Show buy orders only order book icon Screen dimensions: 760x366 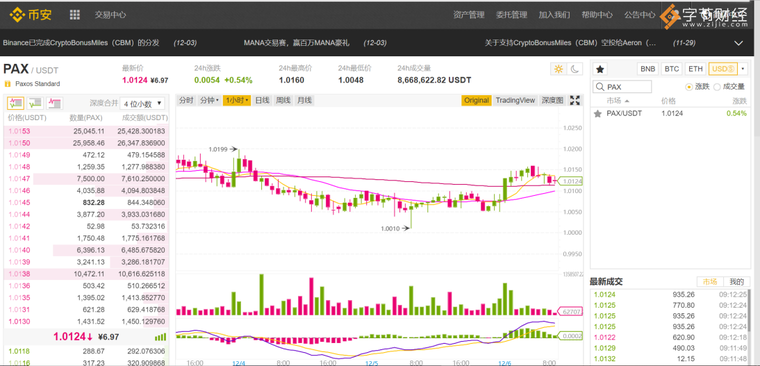click(x=35, y=103)
